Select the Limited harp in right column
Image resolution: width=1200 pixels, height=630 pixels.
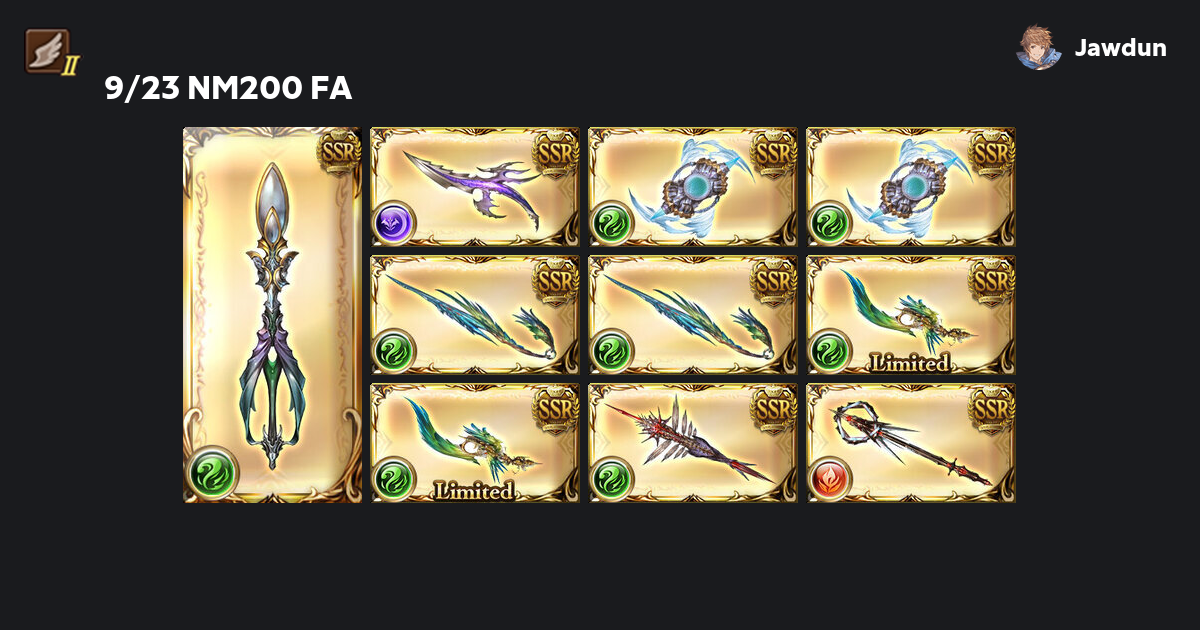pos(911,315)
